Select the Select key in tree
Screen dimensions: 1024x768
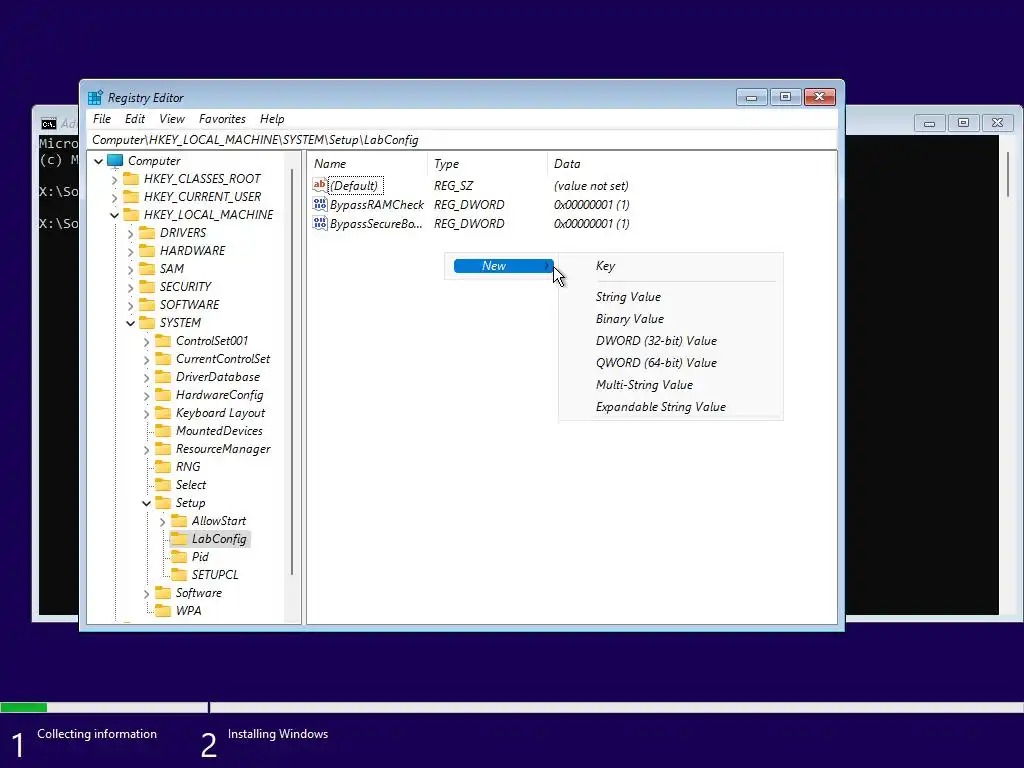click(191, 485)
